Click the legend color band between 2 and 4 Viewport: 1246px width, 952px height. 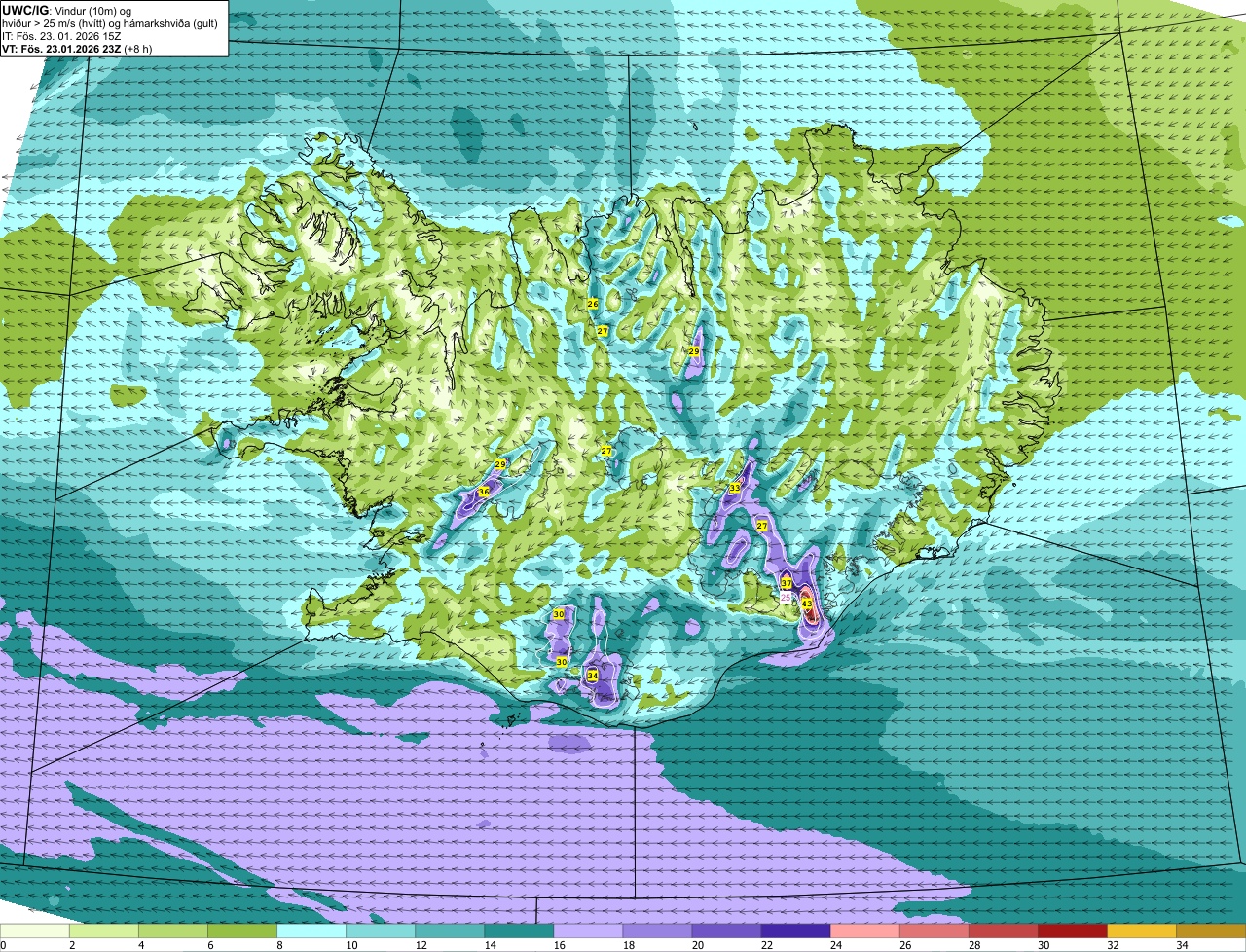(x=104, y=932)
